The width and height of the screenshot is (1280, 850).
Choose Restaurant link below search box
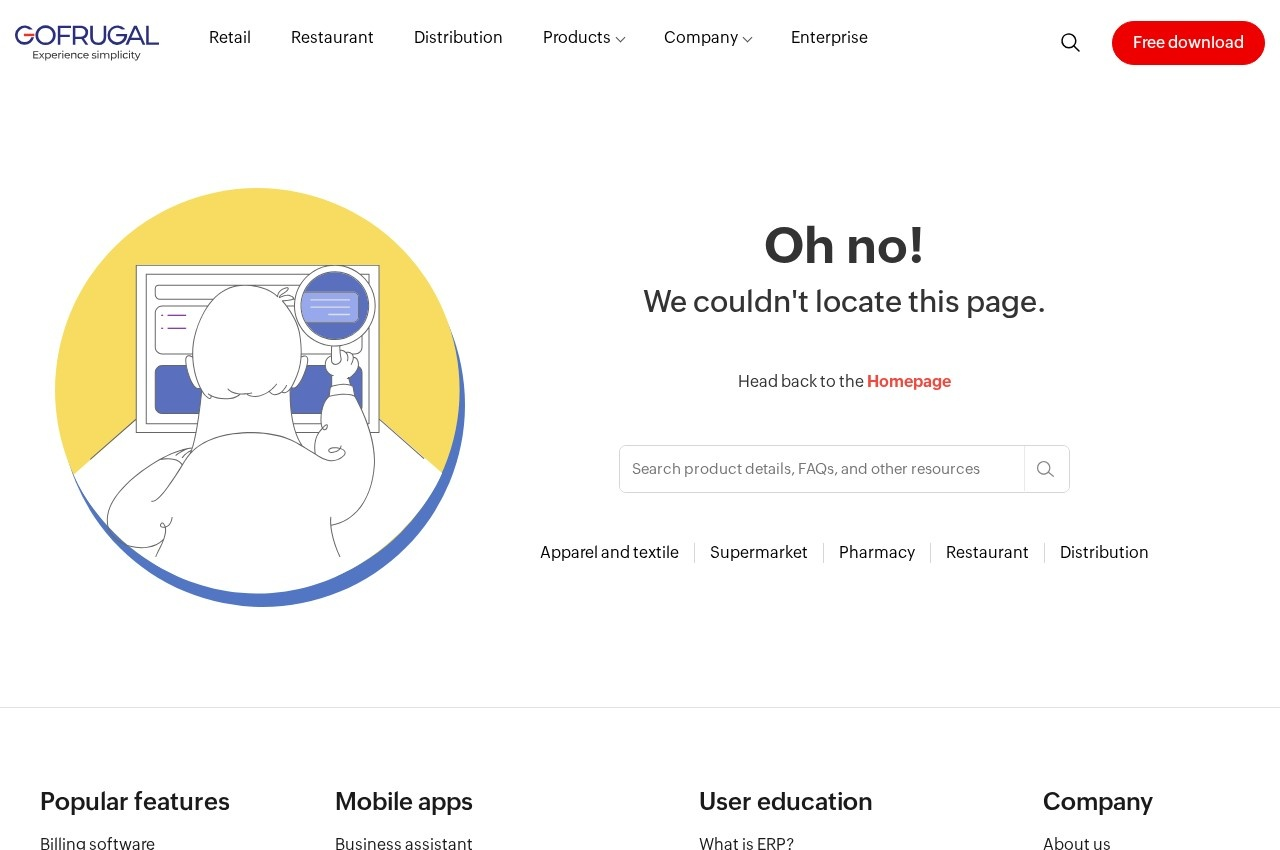coord(987,553)
